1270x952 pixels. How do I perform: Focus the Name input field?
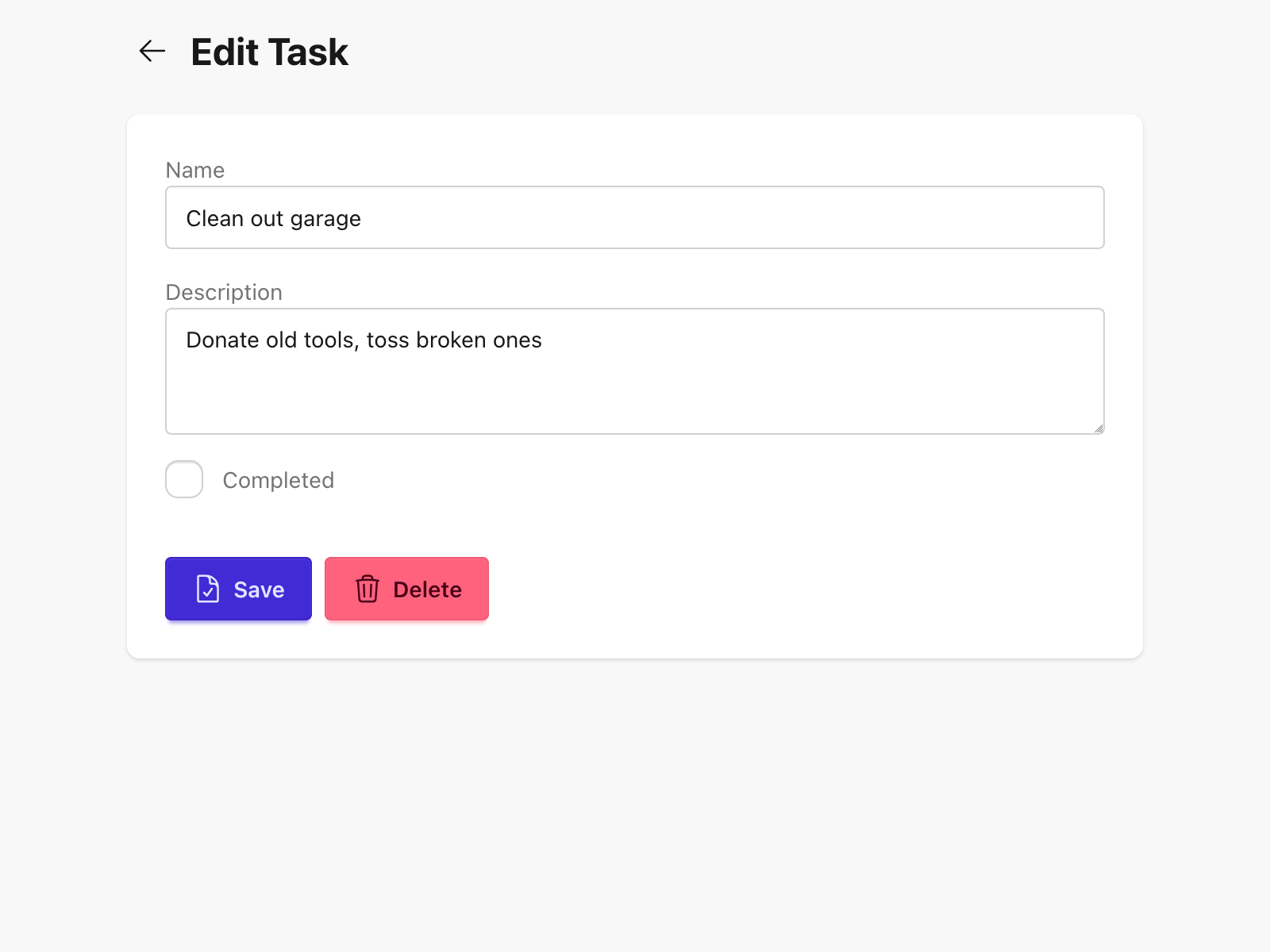point(635,217)
